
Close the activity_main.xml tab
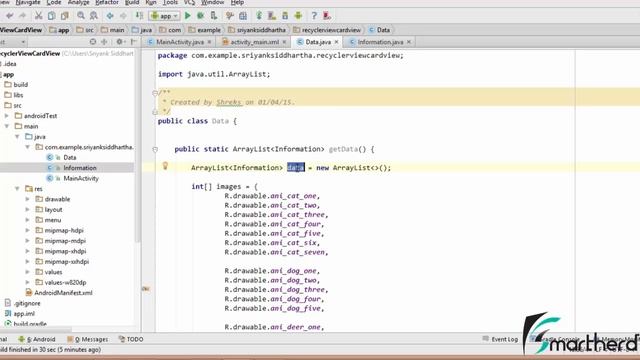click(284, 42)
